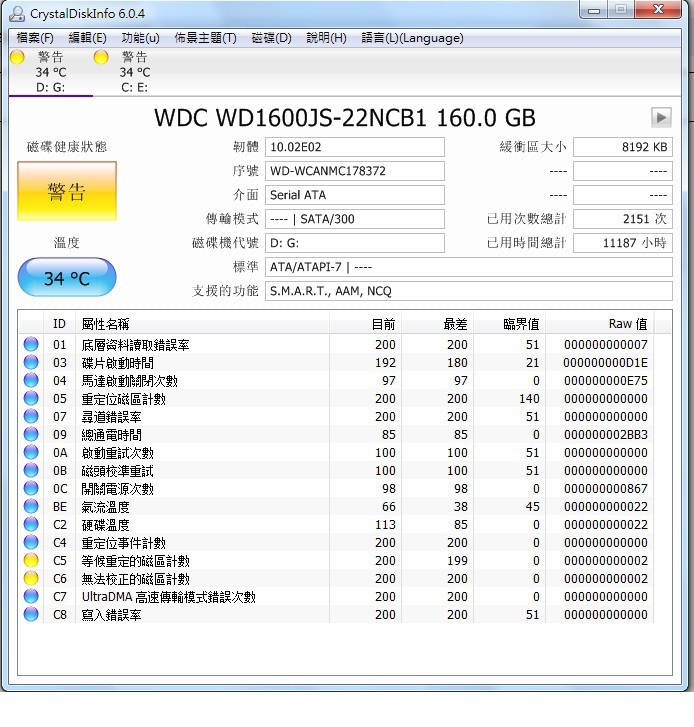The image size is (694, 727).
Task: Click raw value 000000000D1E
Action: (605, 363)
